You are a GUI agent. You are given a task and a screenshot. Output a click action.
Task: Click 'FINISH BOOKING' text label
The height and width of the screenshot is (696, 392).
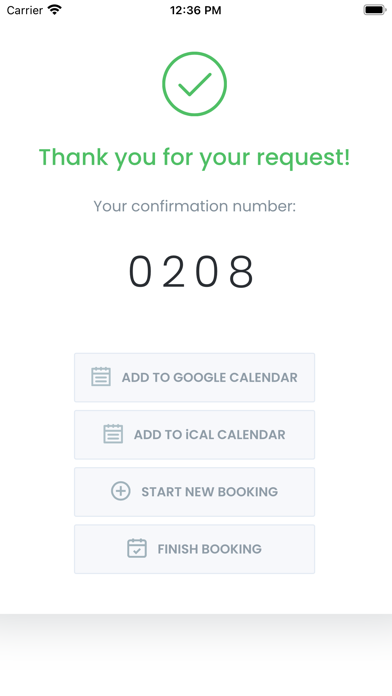pos(210,549)
